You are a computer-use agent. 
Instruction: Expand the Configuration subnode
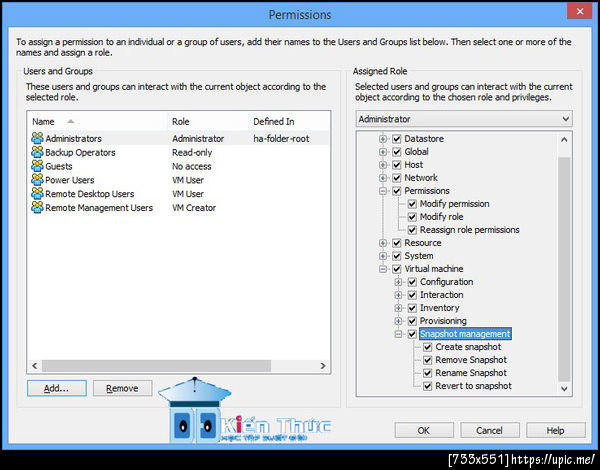(x=398, y=282)
